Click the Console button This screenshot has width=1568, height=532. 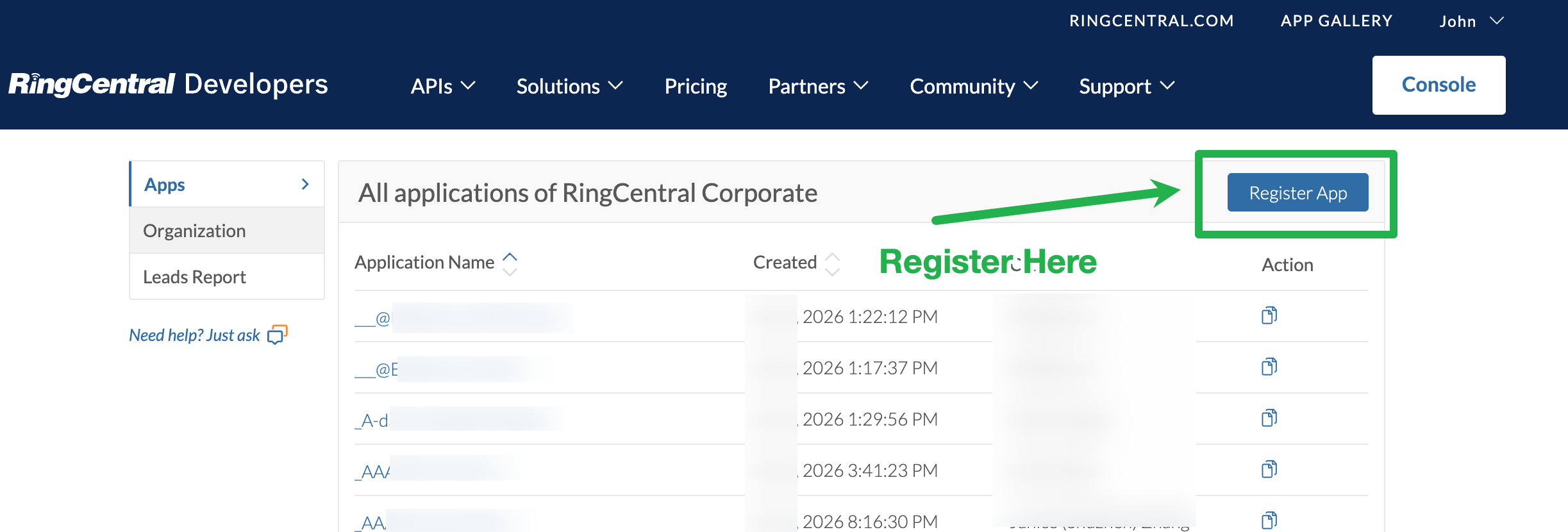click(1439, 85)
